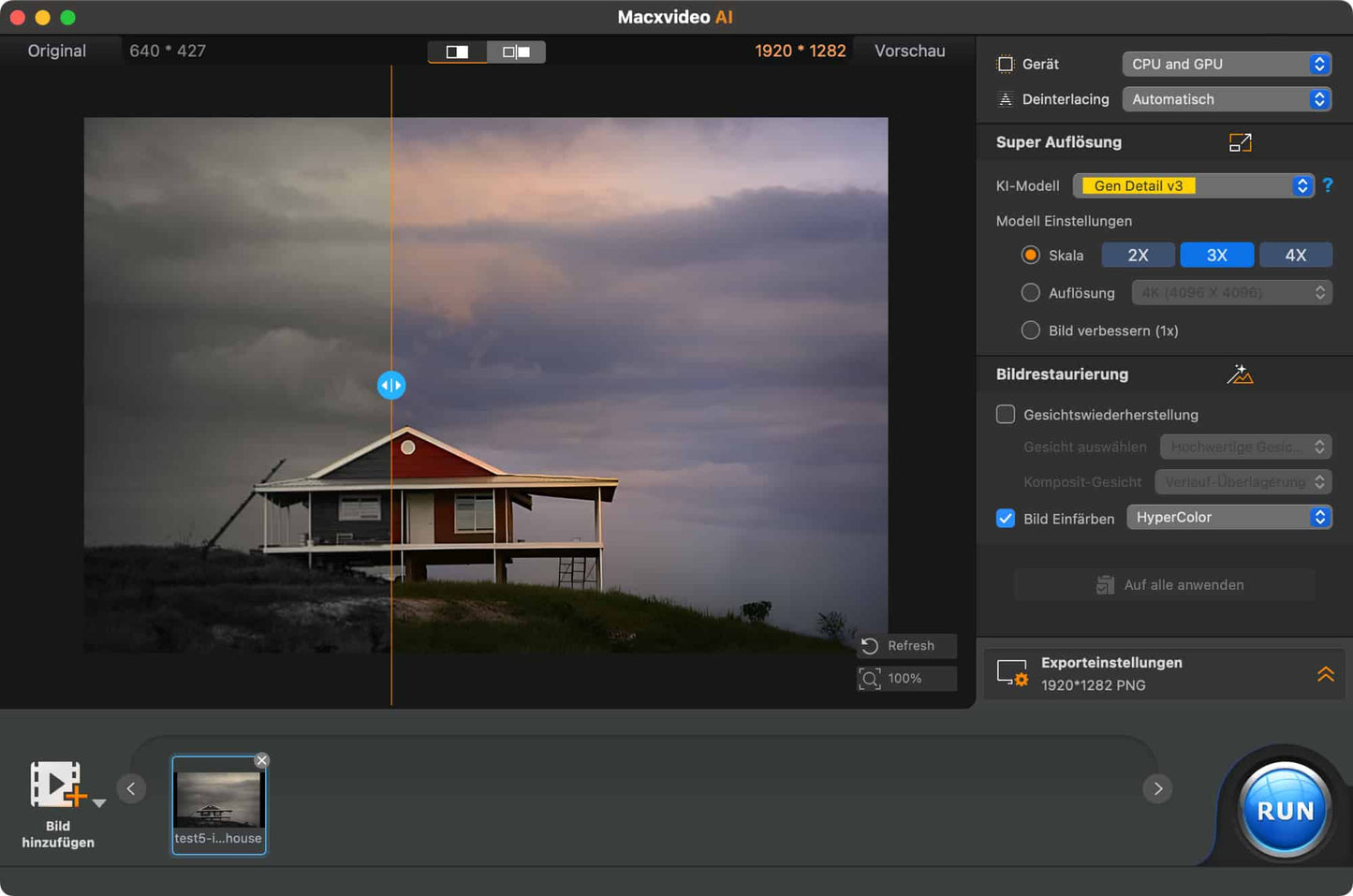
Task: Switch to split-view compare mode icon
Action: (x=457, y=51)
